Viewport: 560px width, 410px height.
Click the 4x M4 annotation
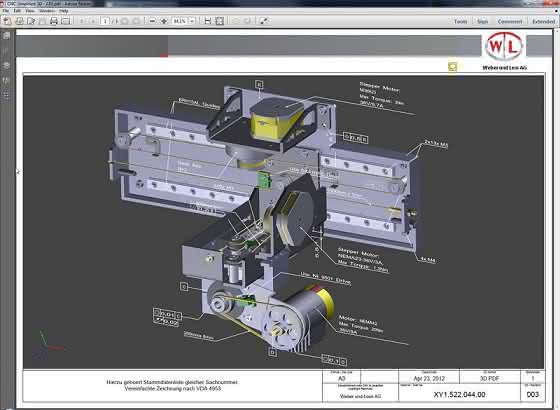[x=428, y=260]
